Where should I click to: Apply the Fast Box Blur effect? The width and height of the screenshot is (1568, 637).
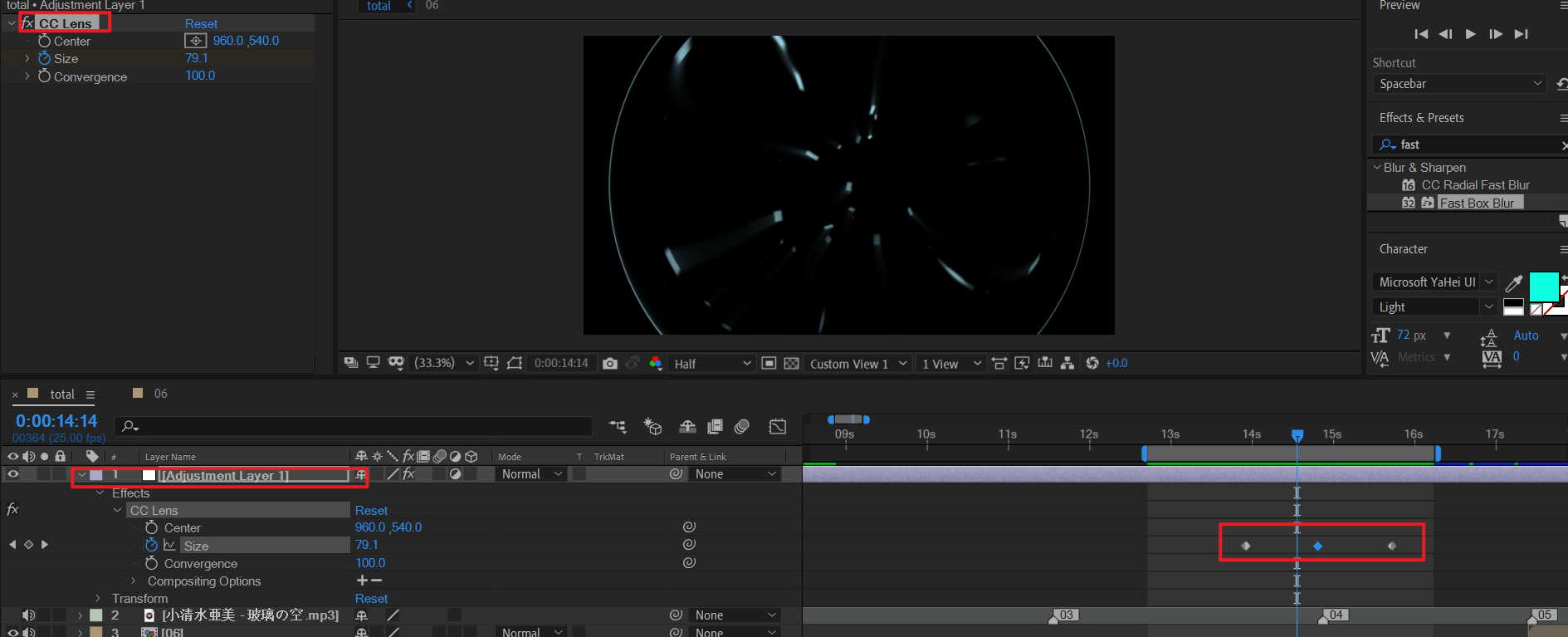coord(1476,203)
